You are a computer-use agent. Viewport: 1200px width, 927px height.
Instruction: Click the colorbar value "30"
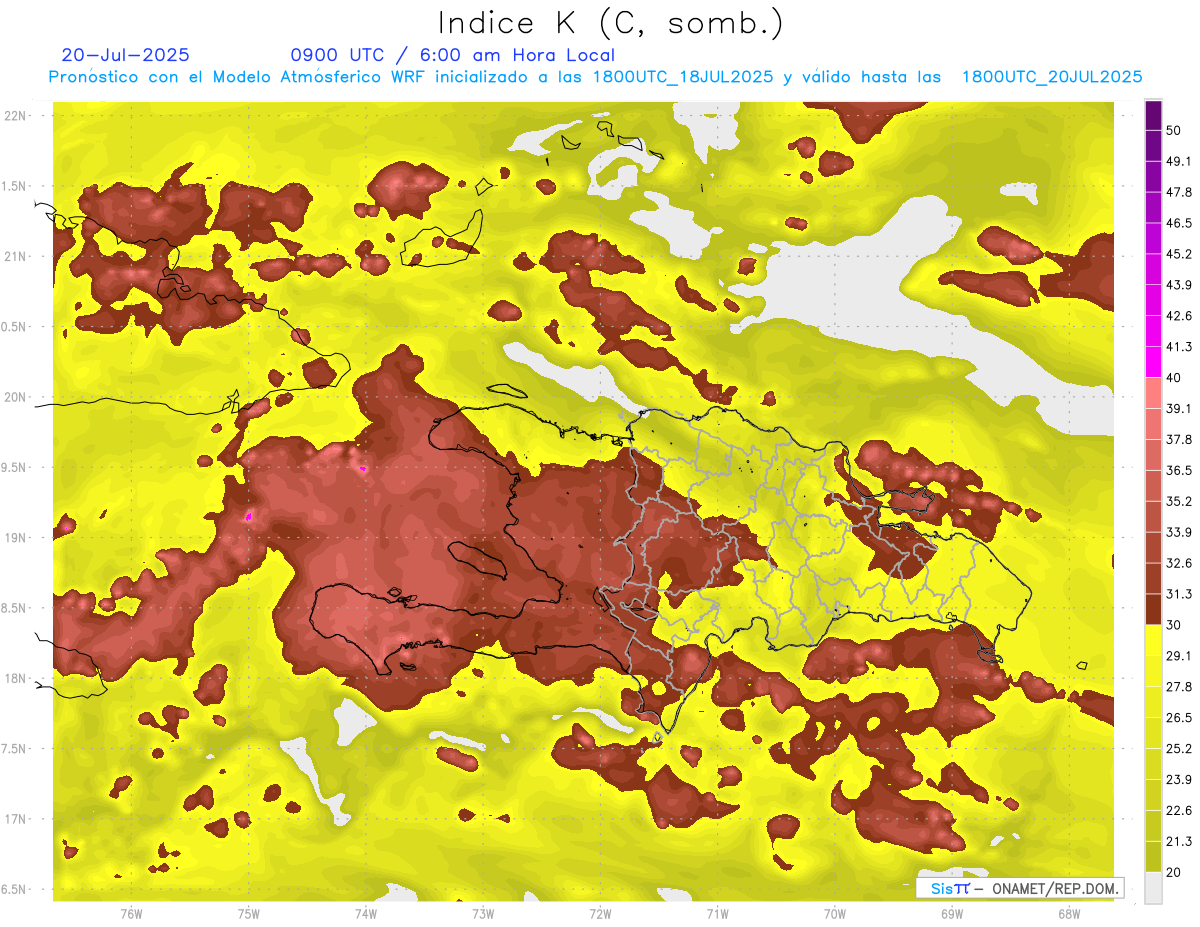click(x=1174, y=624)
